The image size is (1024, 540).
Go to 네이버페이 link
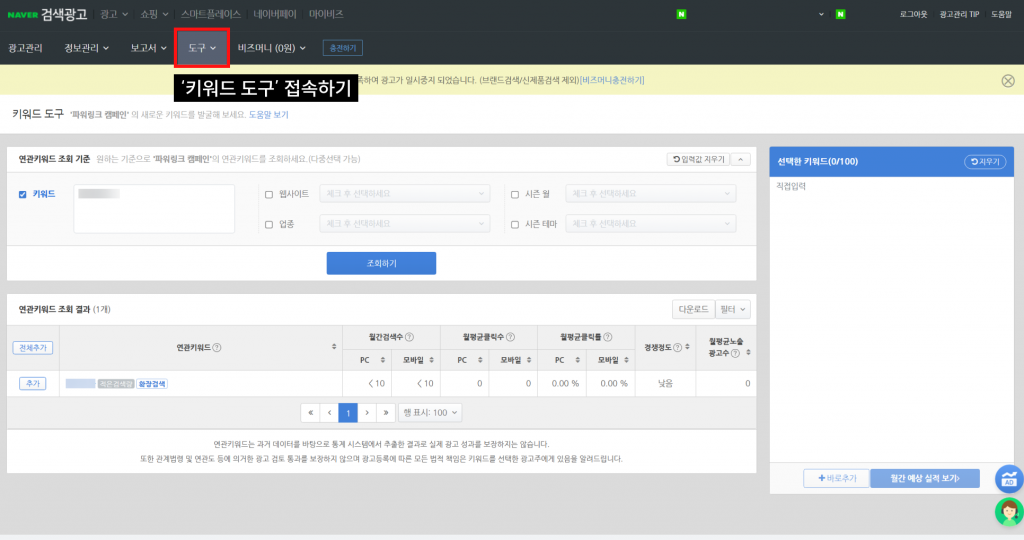coord(275,14)
